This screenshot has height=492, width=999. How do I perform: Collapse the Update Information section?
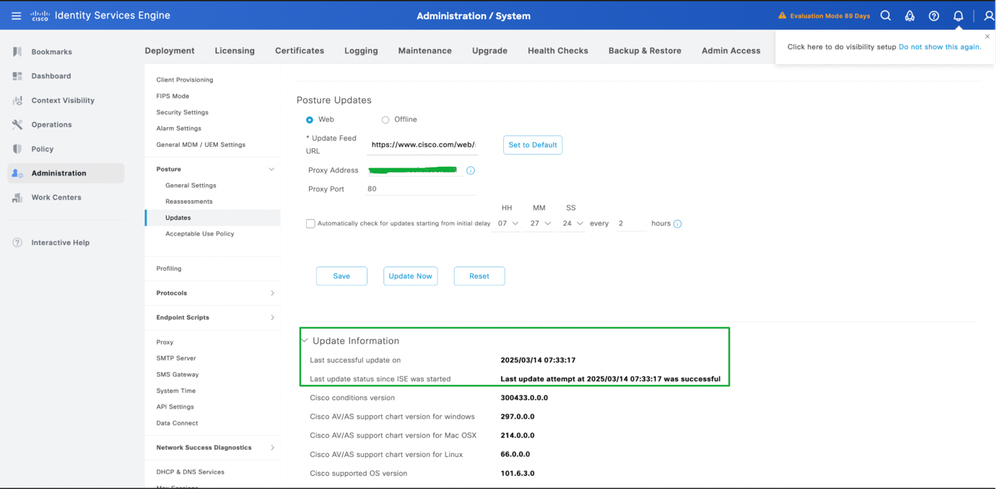tap(304, 341)
